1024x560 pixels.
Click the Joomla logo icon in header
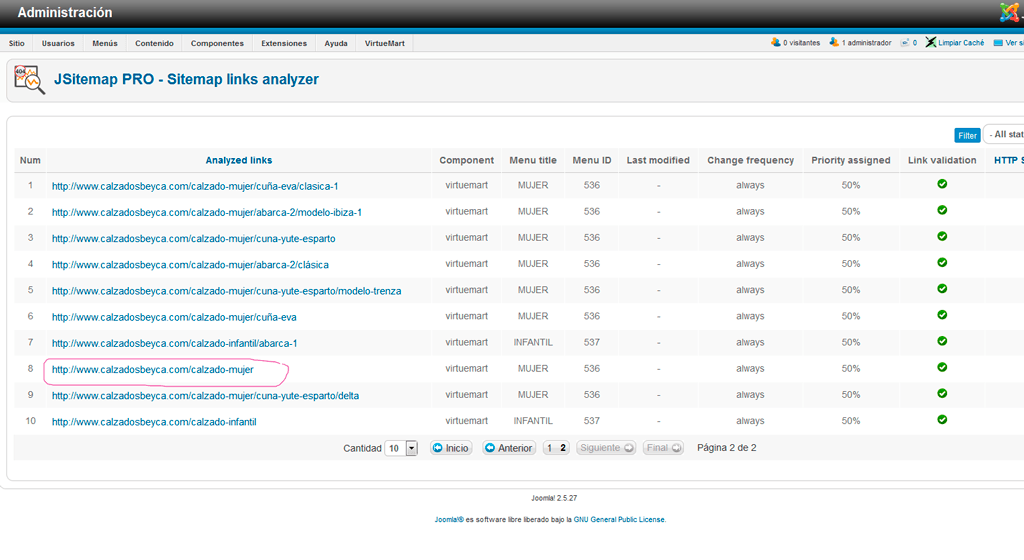point(1010,12)
